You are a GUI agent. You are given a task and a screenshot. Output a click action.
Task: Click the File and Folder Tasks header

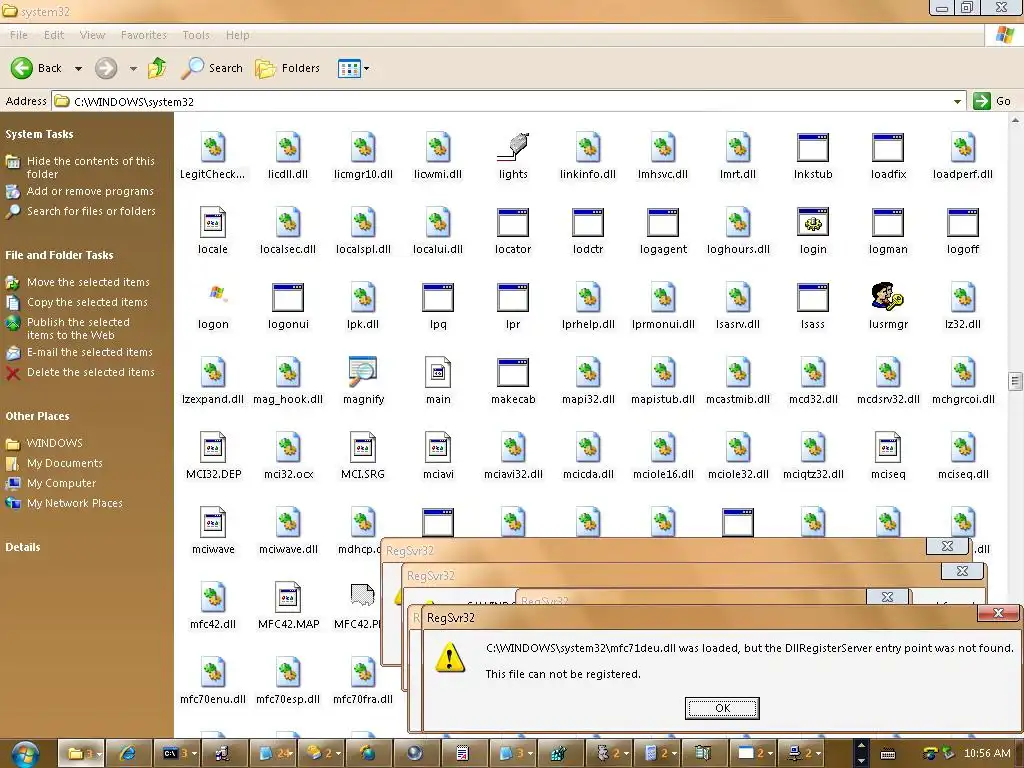(59, 255)
